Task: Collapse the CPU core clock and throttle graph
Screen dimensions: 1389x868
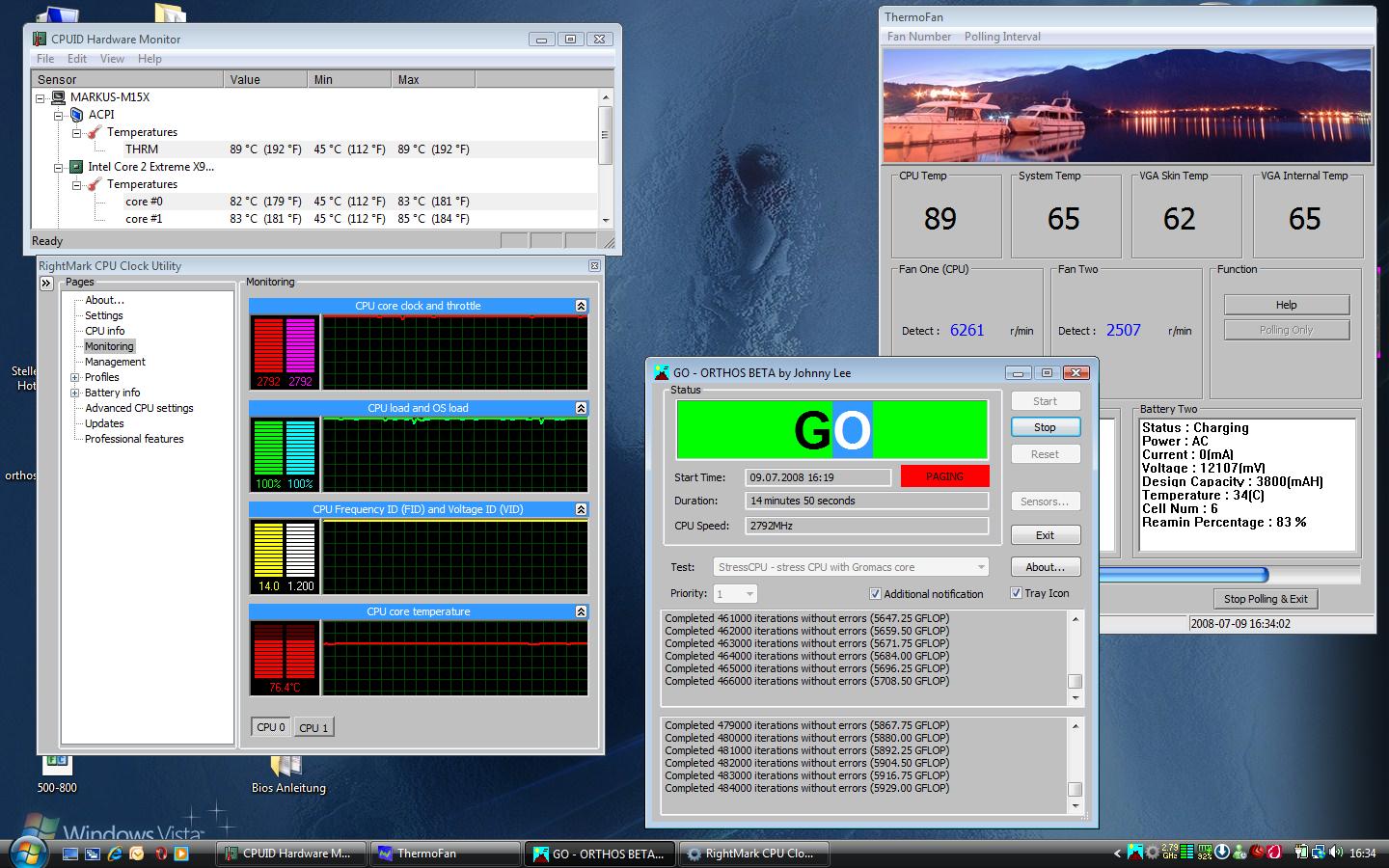Action: [x=581, y=306]
